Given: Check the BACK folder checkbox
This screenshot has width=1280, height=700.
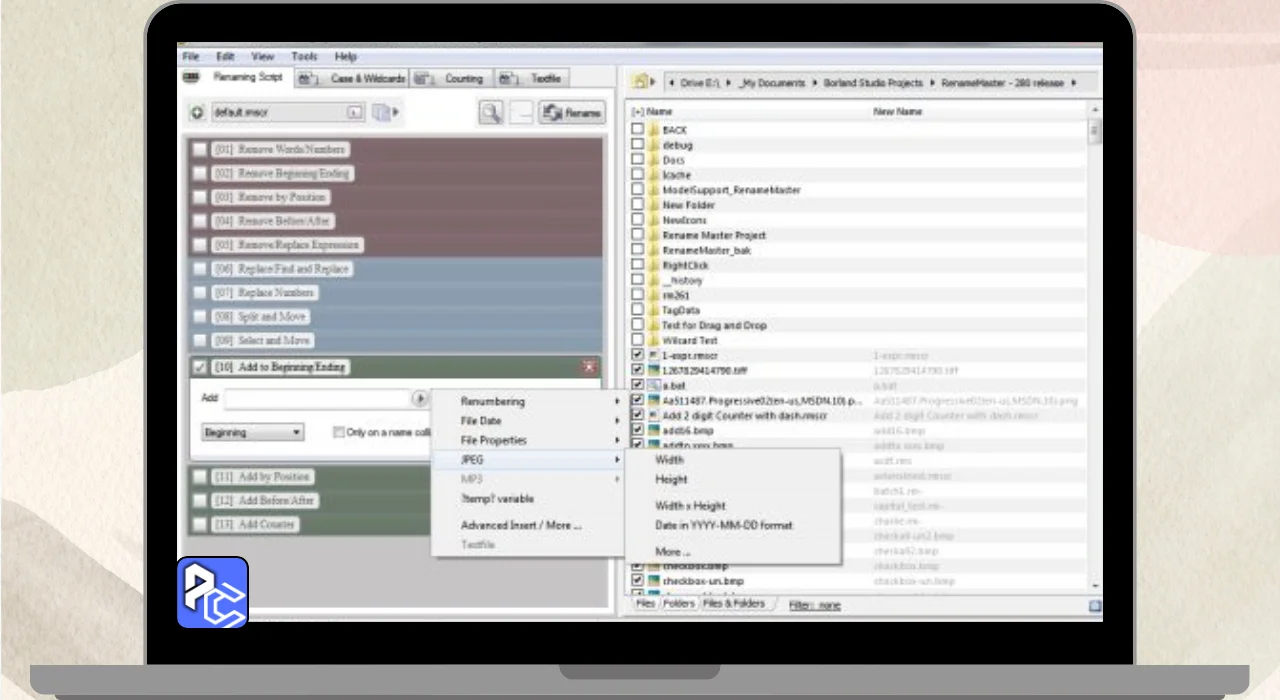Looking at the screenshot, I should tap(638, 130).
